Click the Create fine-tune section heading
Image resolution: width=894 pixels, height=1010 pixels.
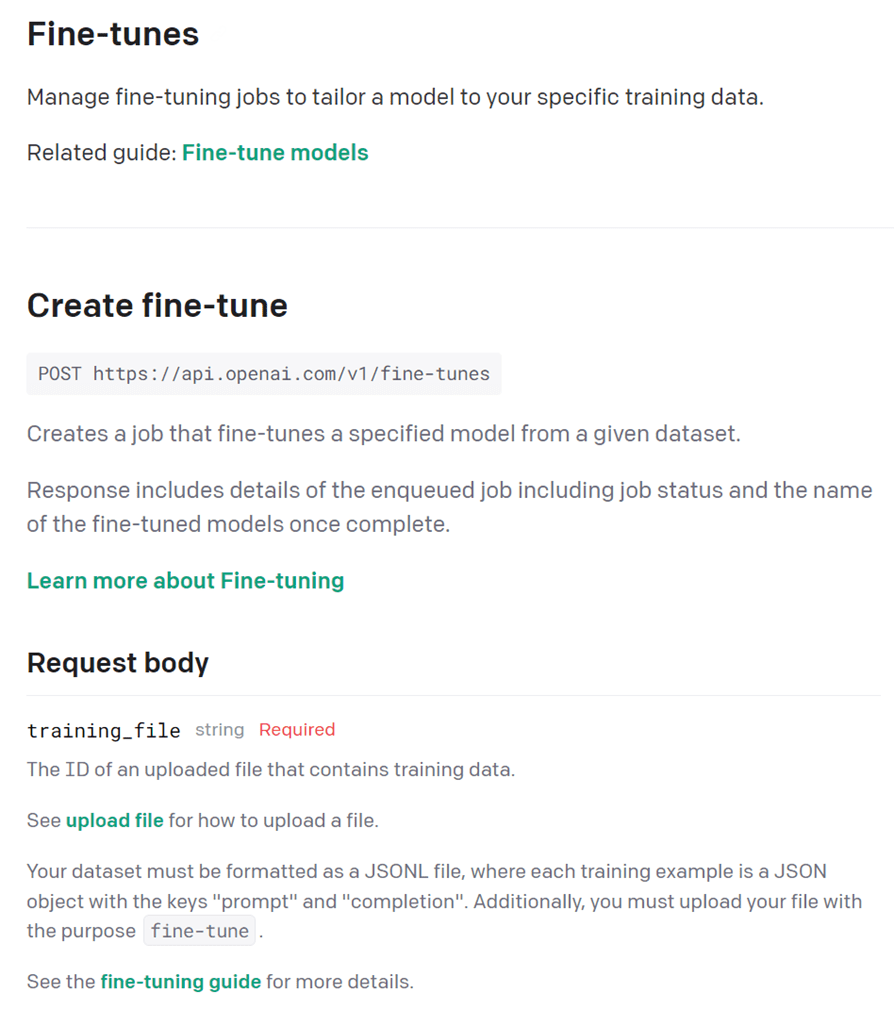tap(157, 306)
